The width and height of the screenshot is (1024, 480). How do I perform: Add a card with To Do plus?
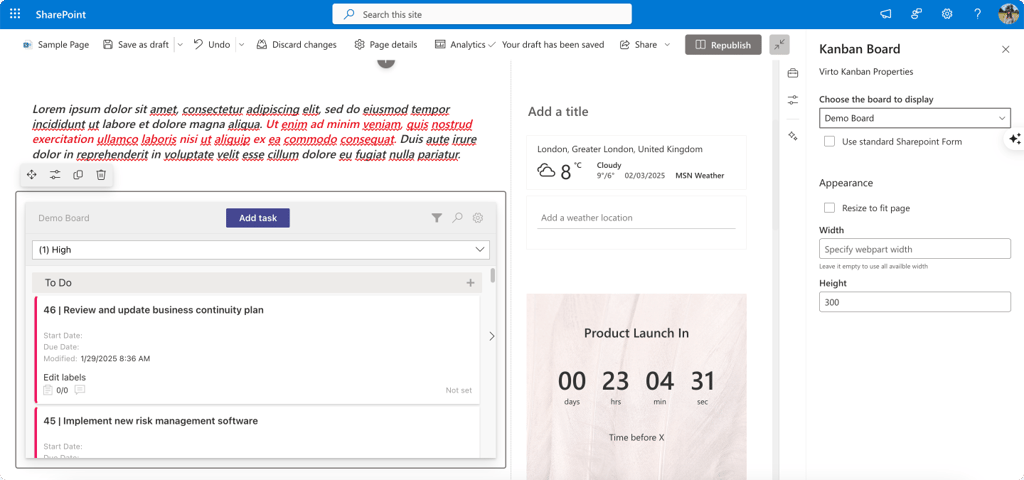point(470,283)
